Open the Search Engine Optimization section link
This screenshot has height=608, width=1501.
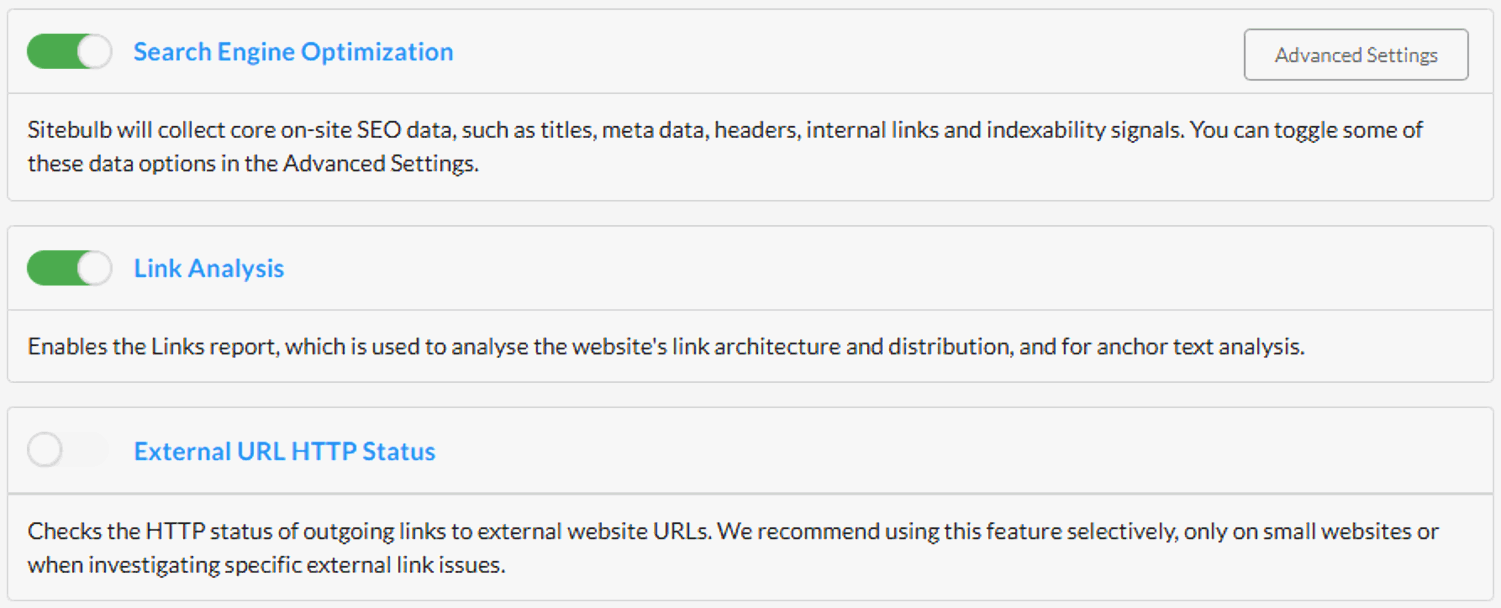[293, 51]
